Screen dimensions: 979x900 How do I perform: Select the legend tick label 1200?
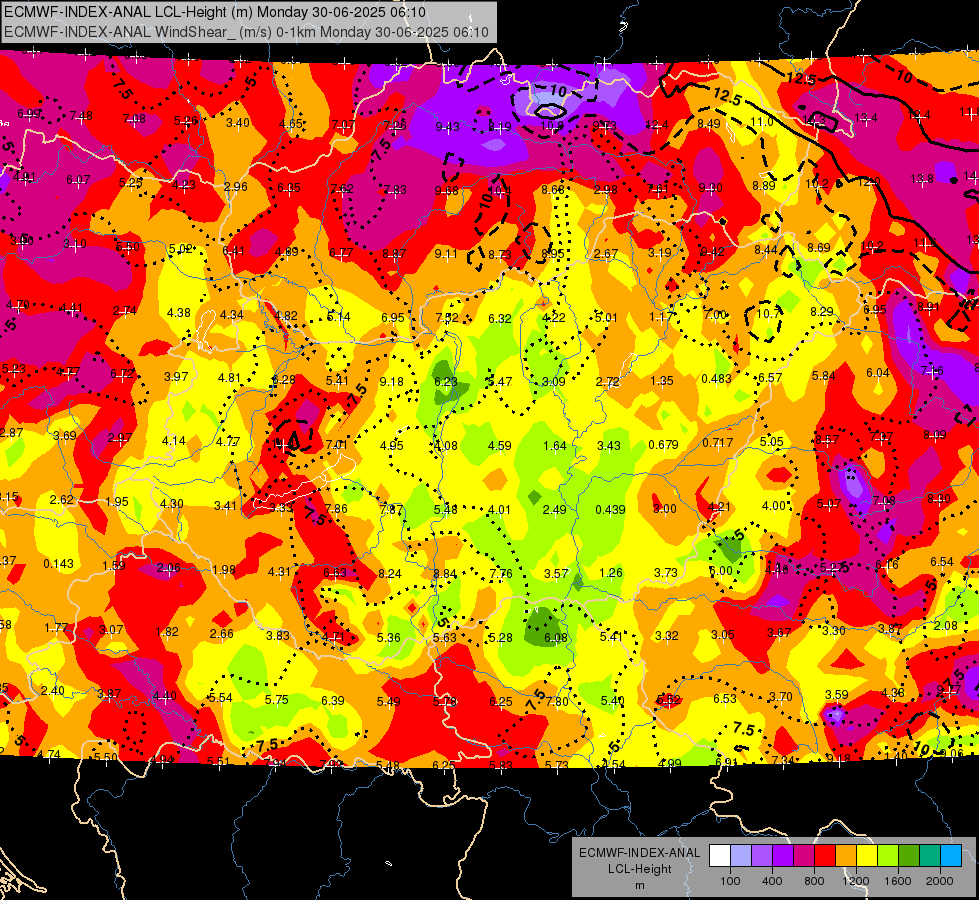coord(855,881)
